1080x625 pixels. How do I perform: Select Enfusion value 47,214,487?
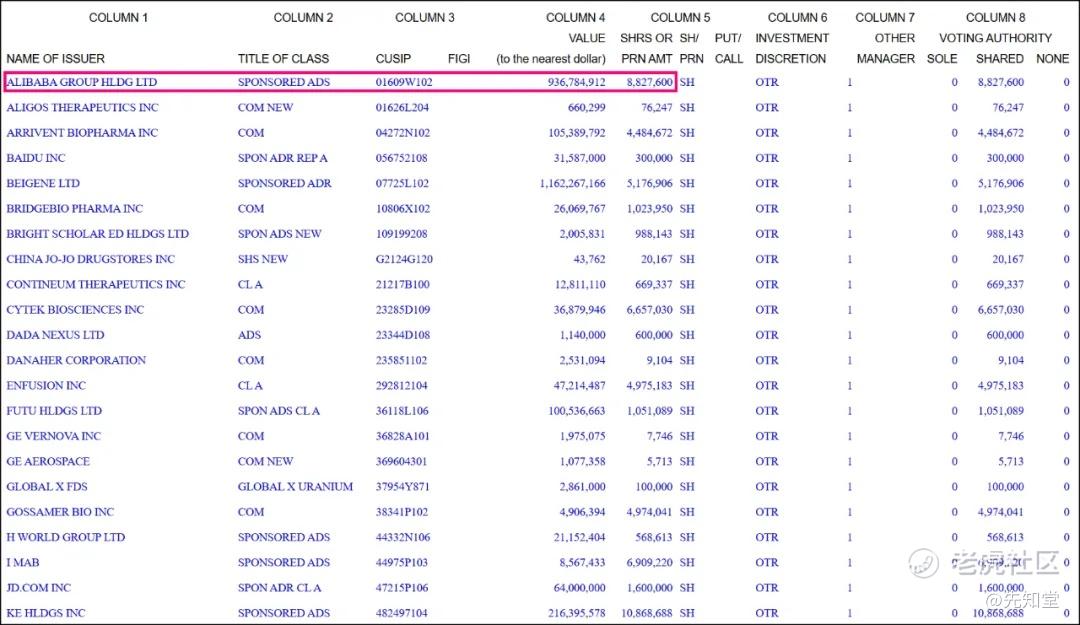579,386
